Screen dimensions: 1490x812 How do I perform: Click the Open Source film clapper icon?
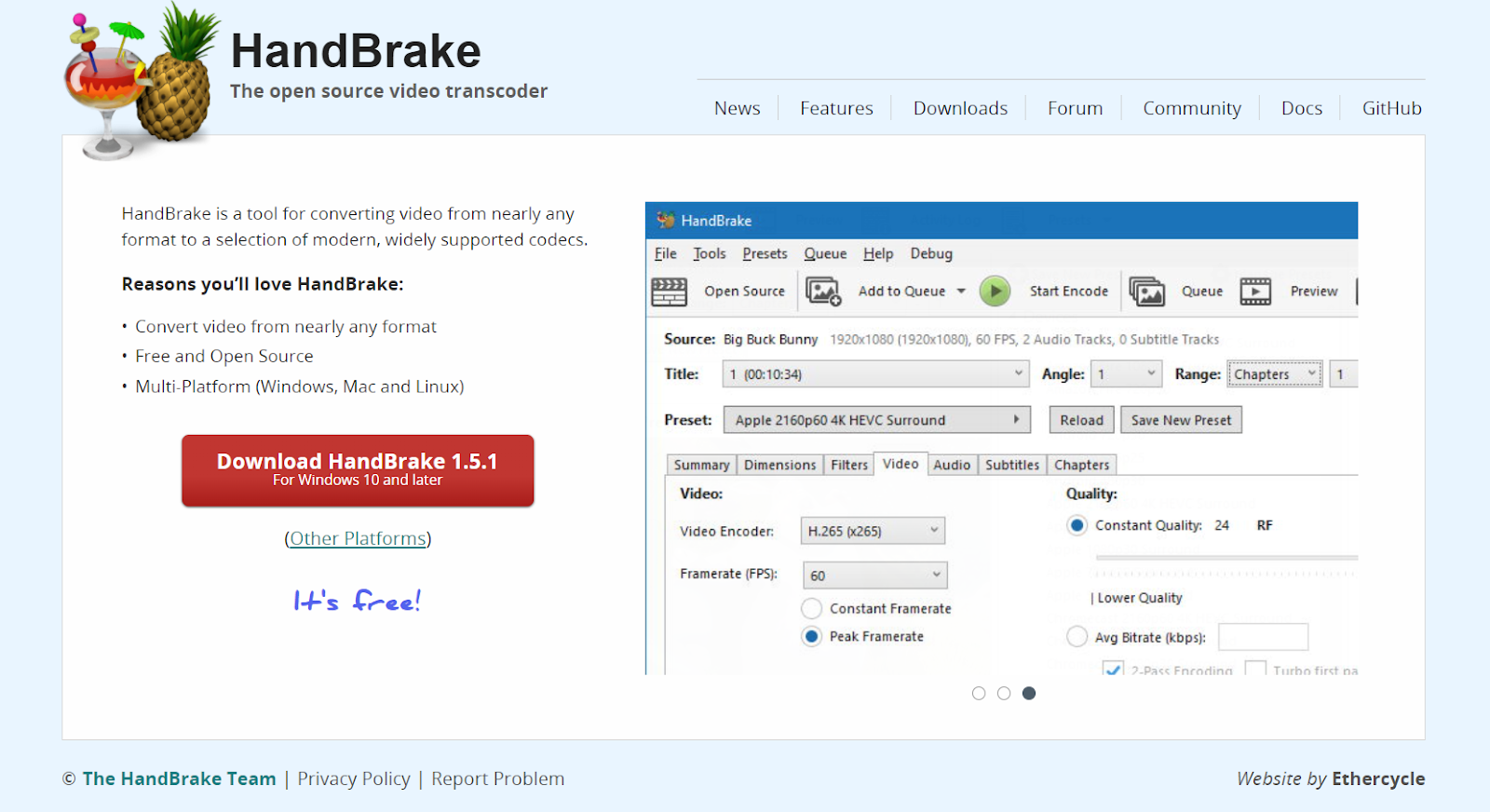coord(669,291)
